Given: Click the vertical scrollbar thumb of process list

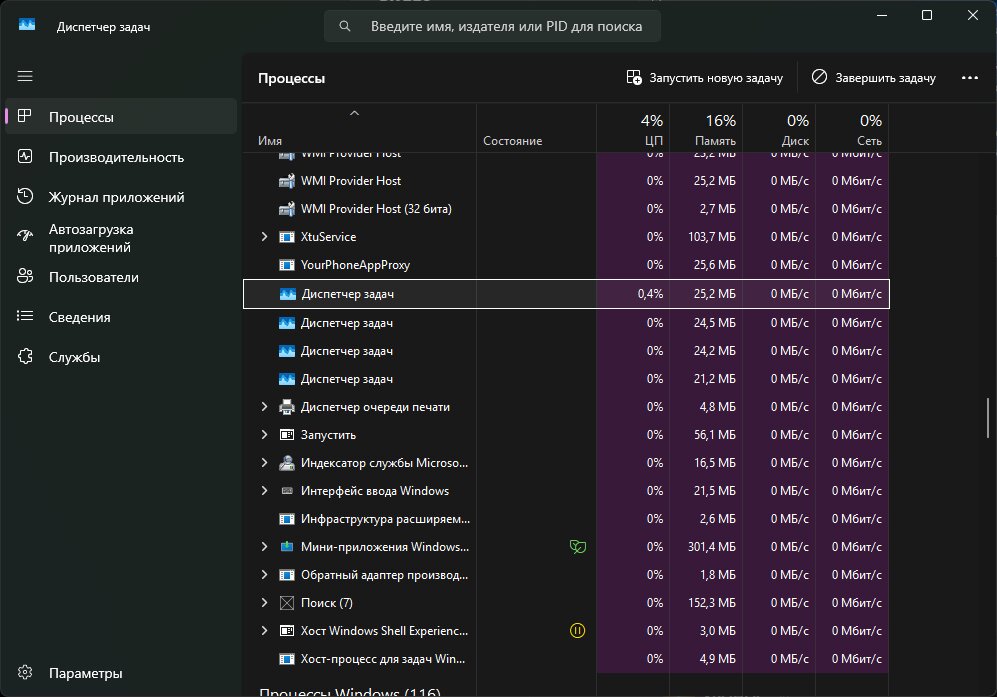Looking at the screenshot, I should (x=989, y=420).
